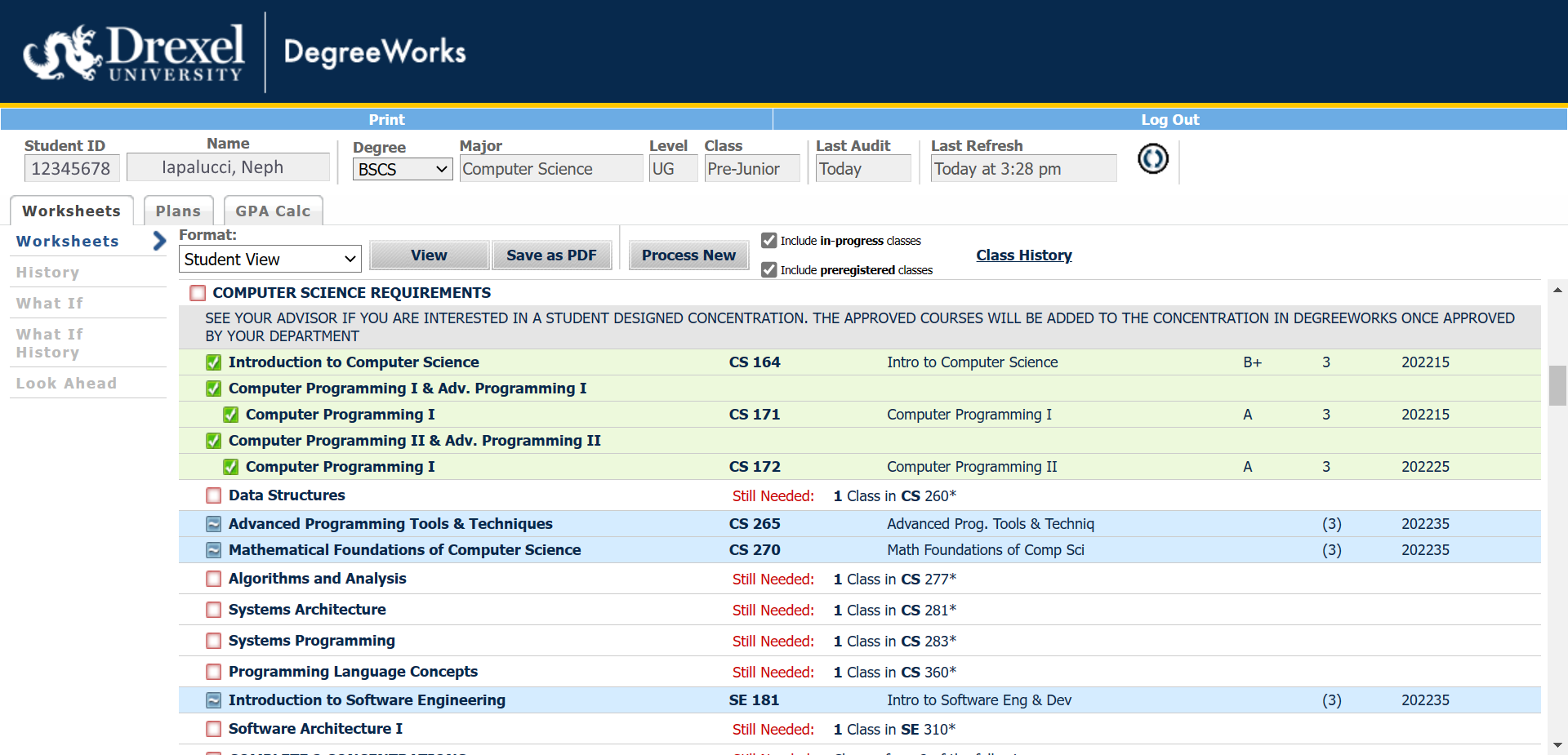Switch to the Worksheets tab
The image size is (1568, 755).
pyautogui.click(x=71, y=211)
